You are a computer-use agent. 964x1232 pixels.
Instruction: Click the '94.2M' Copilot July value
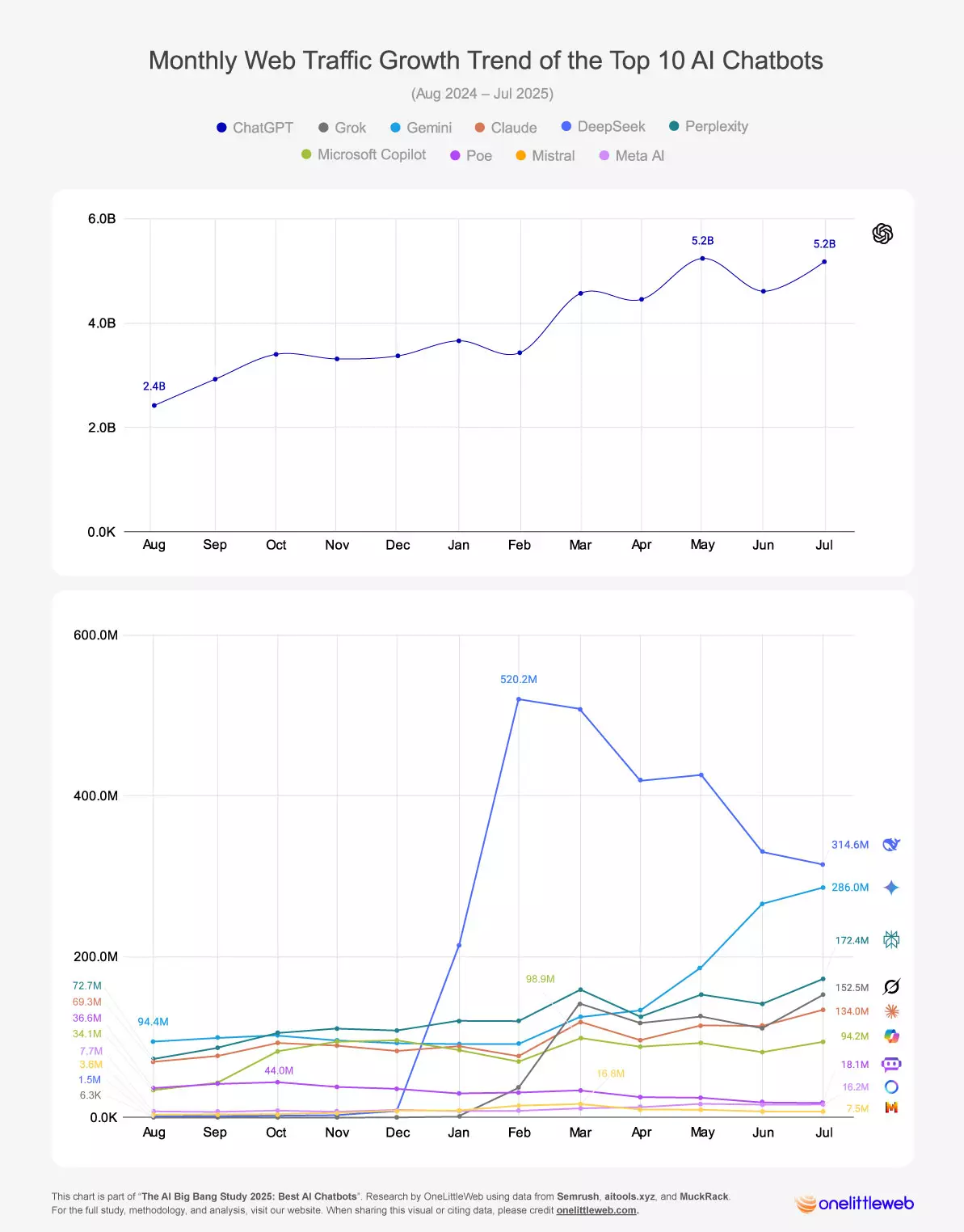tap(855, 1036)
